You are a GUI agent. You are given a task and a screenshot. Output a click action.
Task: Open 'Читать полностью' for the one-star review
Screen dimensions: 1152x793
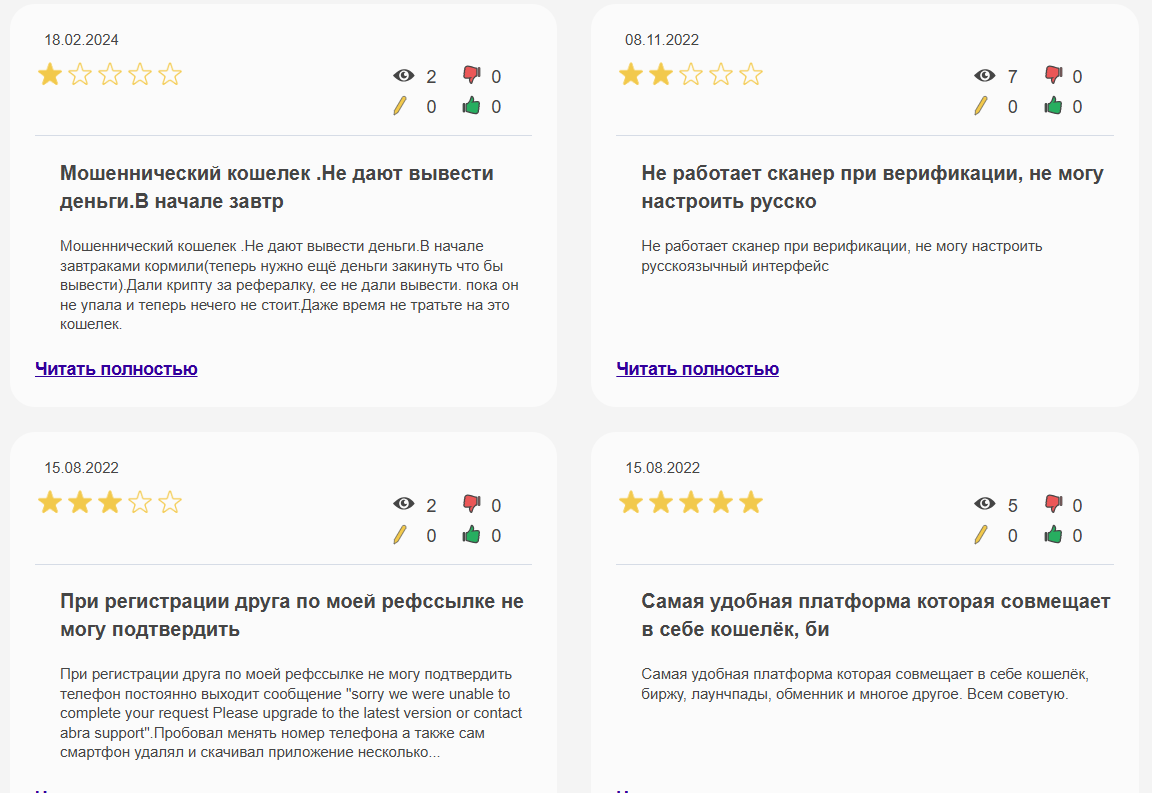(116, 369)
